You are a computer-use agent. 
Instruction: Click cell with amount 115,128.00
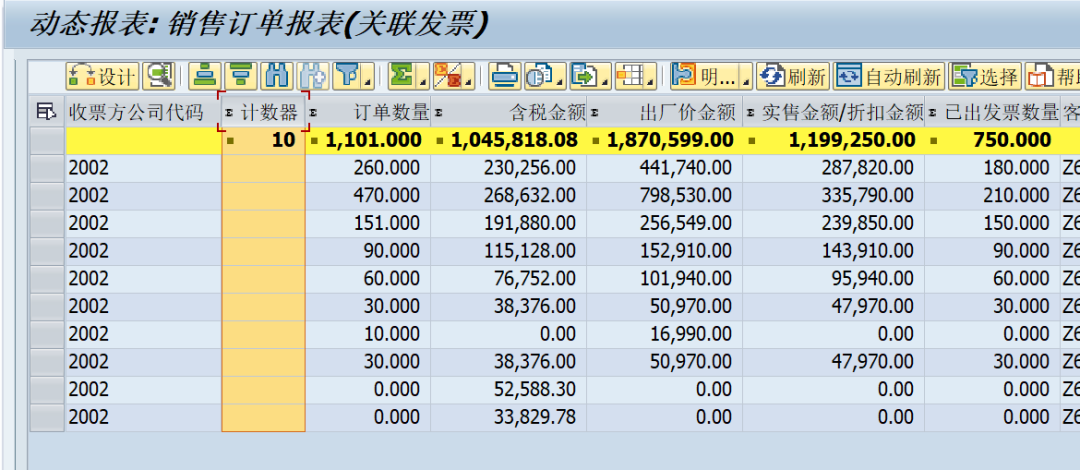pos(509,251)
